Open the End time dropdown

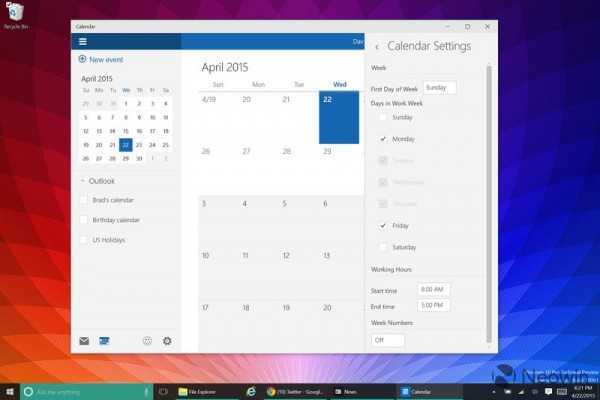click(434, 305)
